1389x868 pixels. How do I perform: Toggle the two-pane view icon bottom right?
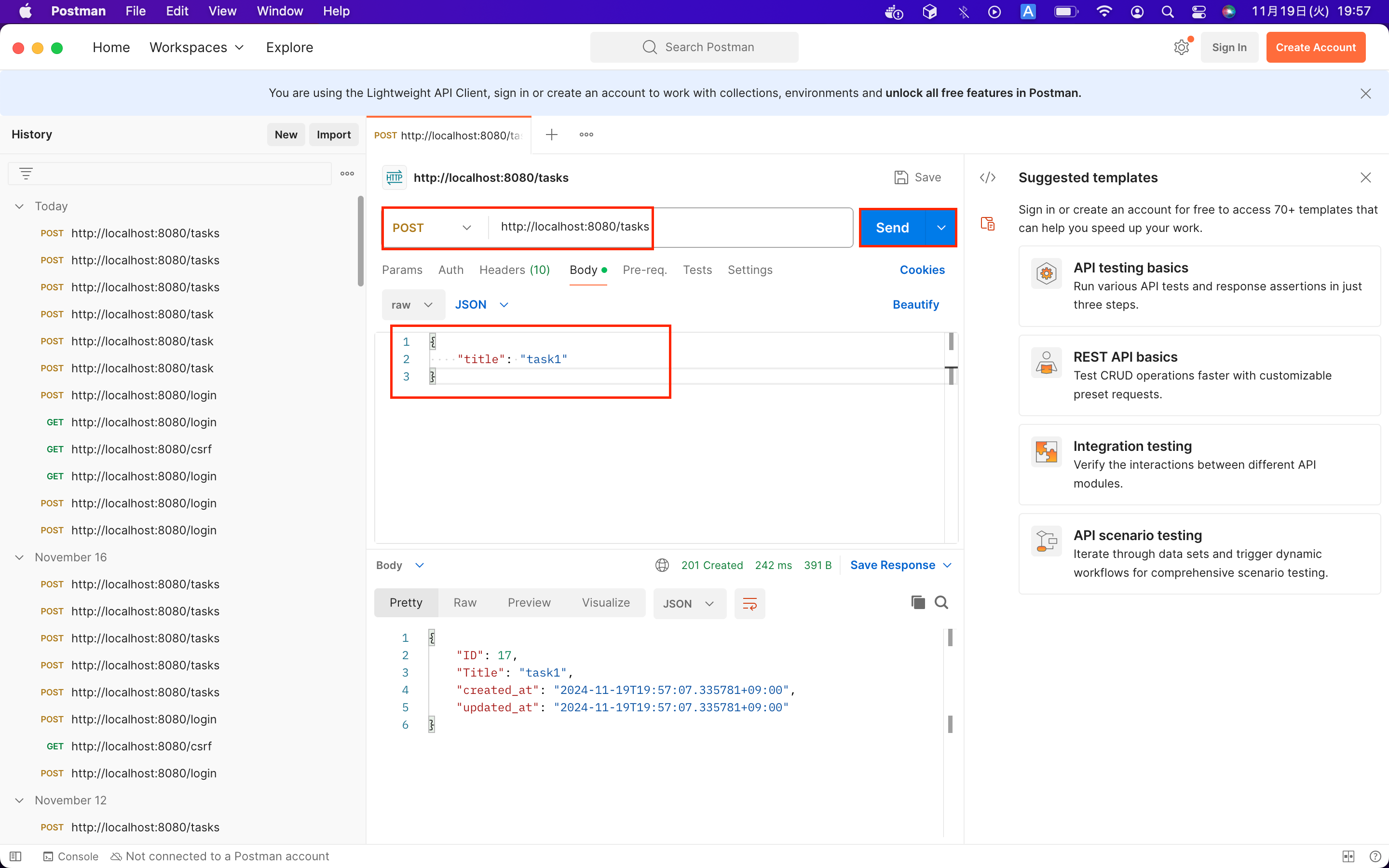(1348, 856)
